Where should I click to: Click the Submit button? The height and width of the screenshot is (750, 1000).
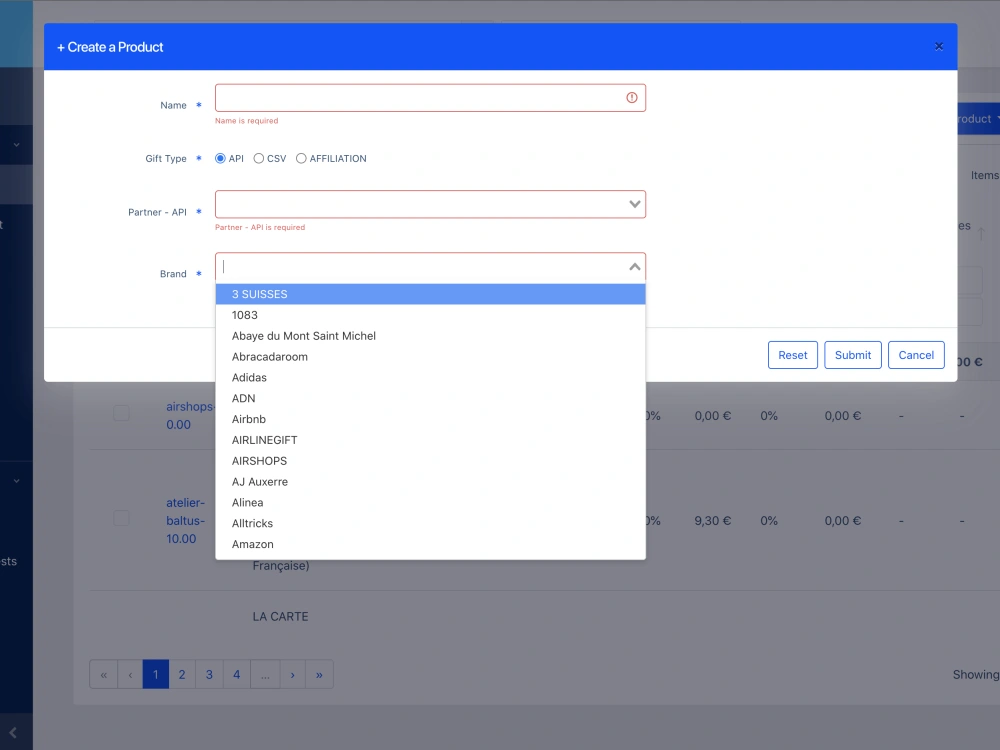853,355
